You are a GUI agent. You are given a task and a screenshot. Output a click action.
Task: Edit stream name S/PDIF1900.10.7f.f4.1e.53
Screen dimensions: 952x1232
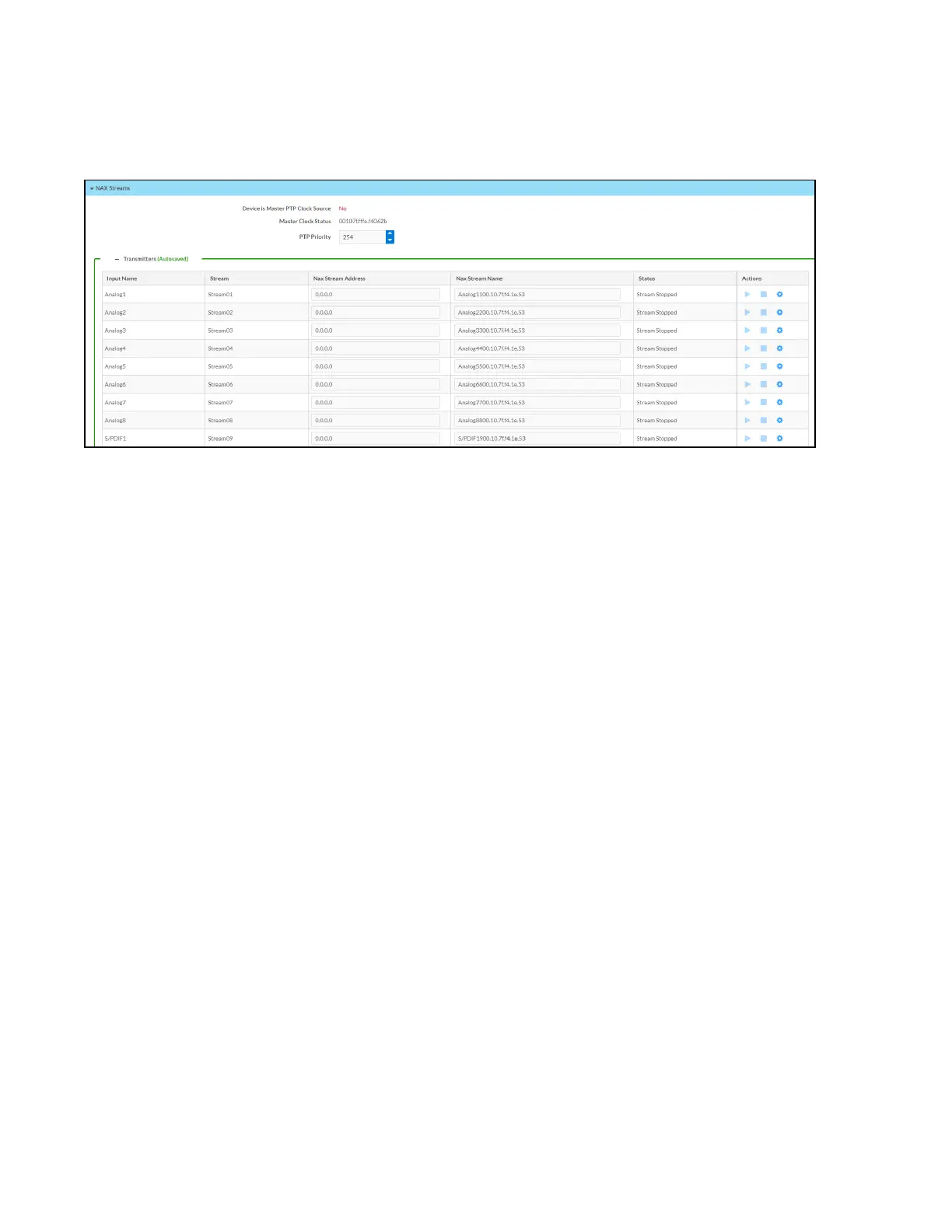point(537,439)
